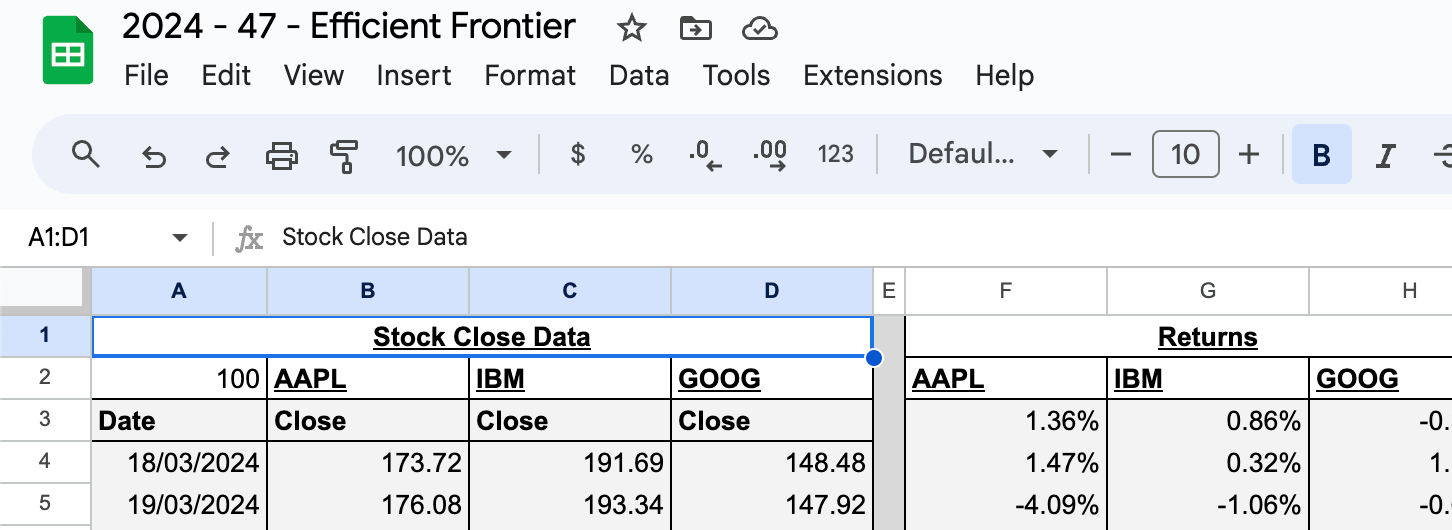Open the Extensions menu
Screen dimensions: 1452x530
click(x=872, y=76)
